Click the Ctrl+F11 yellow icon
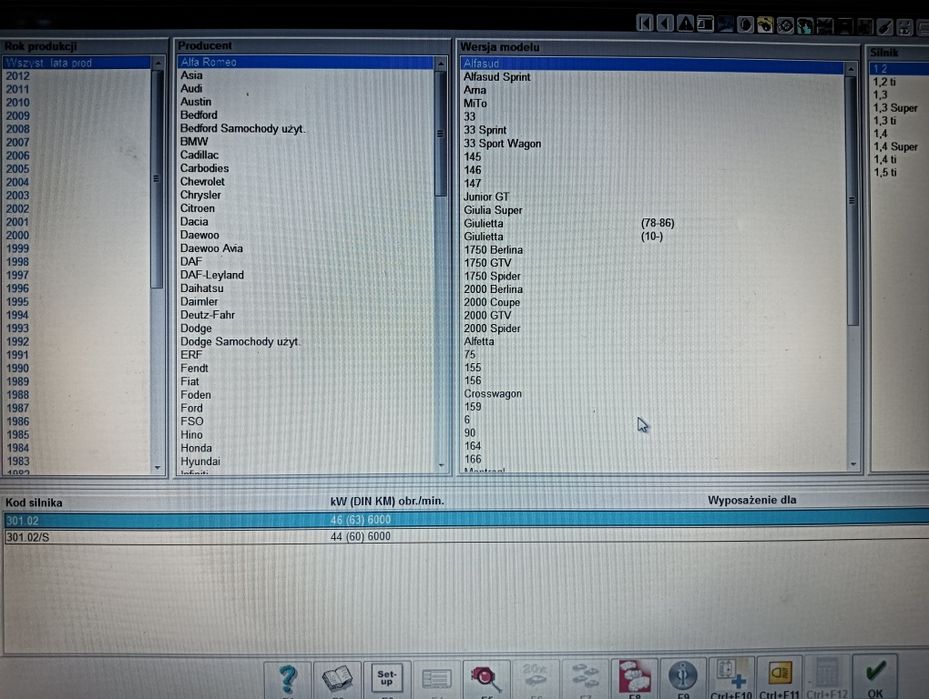Screen dimensions: 929x699 780,679
